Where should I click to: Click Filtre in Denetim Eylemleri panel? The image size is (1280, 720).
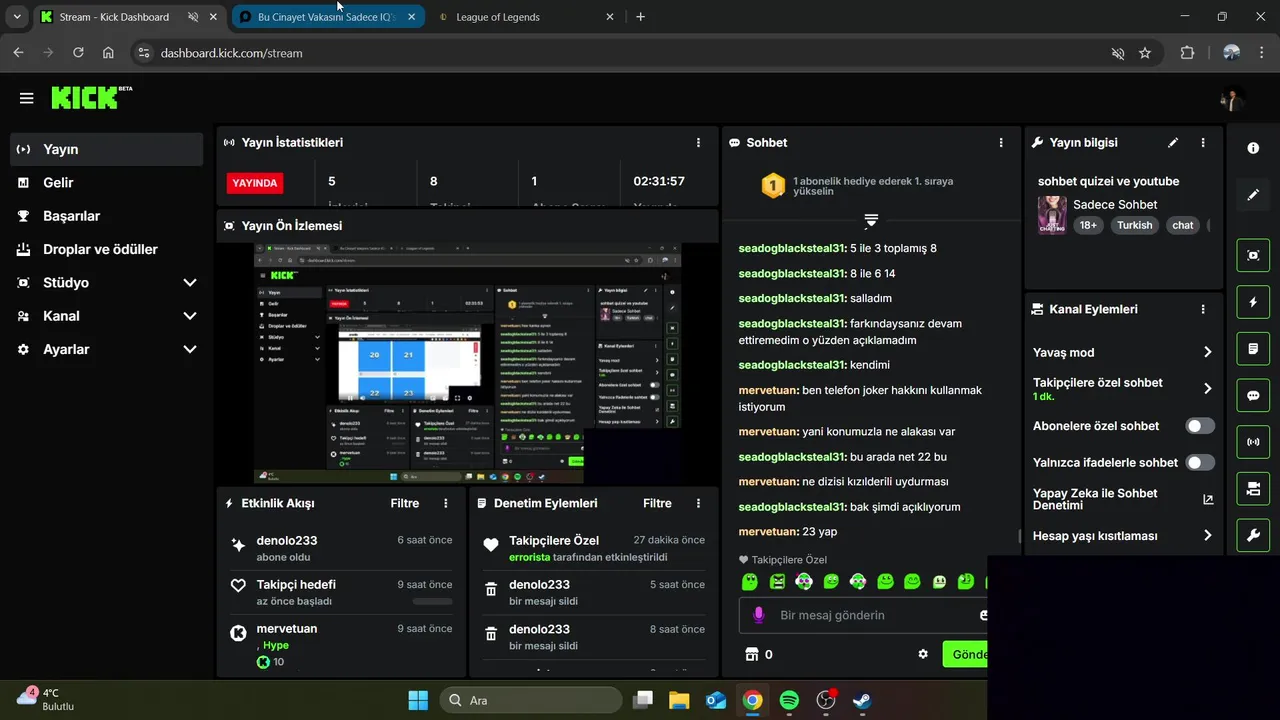click(657, 503)
